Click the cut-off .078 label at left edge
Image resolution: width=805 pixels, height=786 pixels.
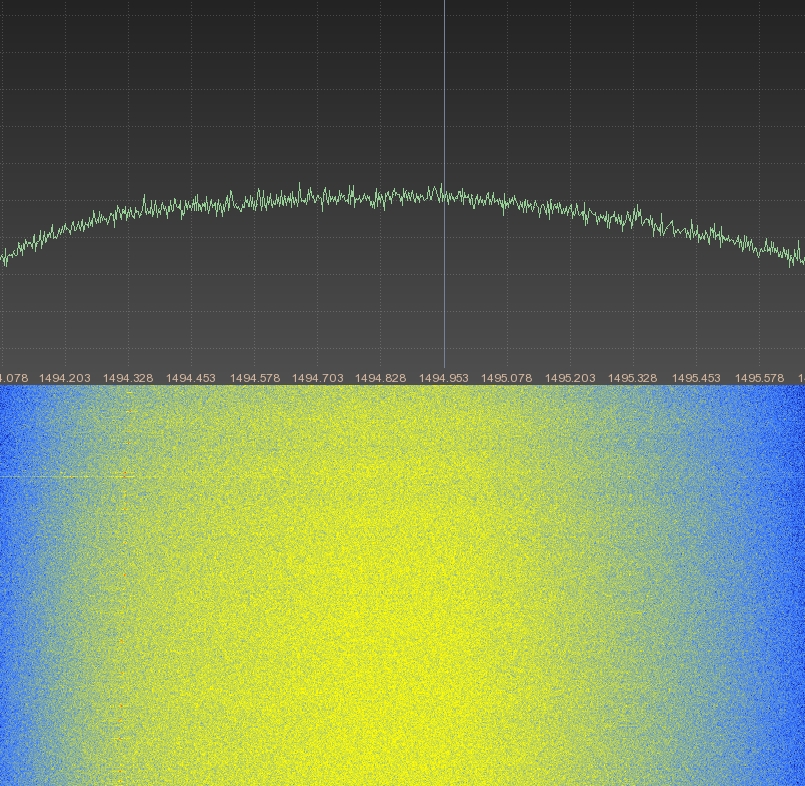tap(13, 378)
